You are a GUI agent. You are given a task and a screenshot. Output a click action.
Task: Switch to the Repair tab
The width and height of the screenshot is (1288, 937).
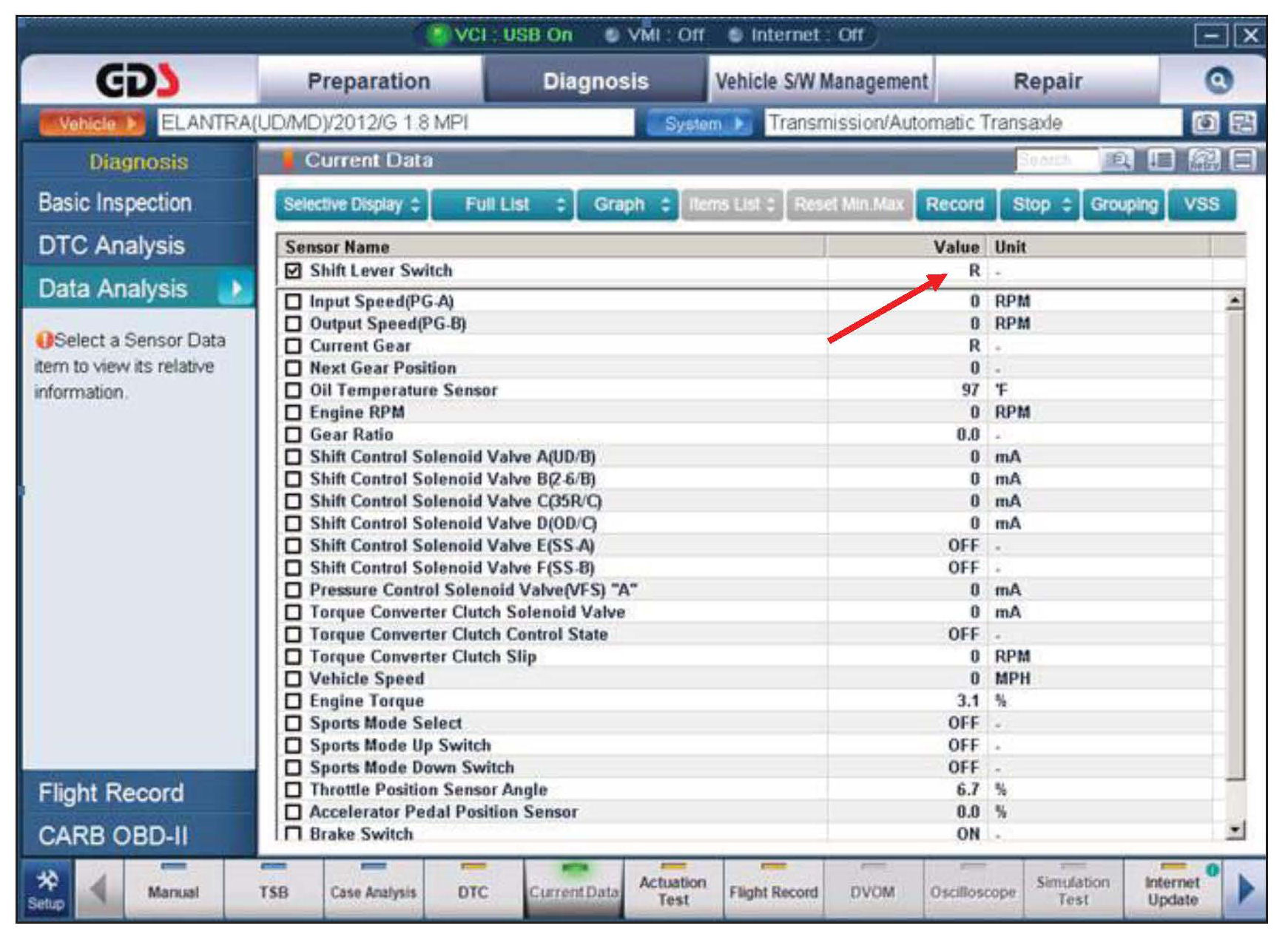[x=1047, y=81]
